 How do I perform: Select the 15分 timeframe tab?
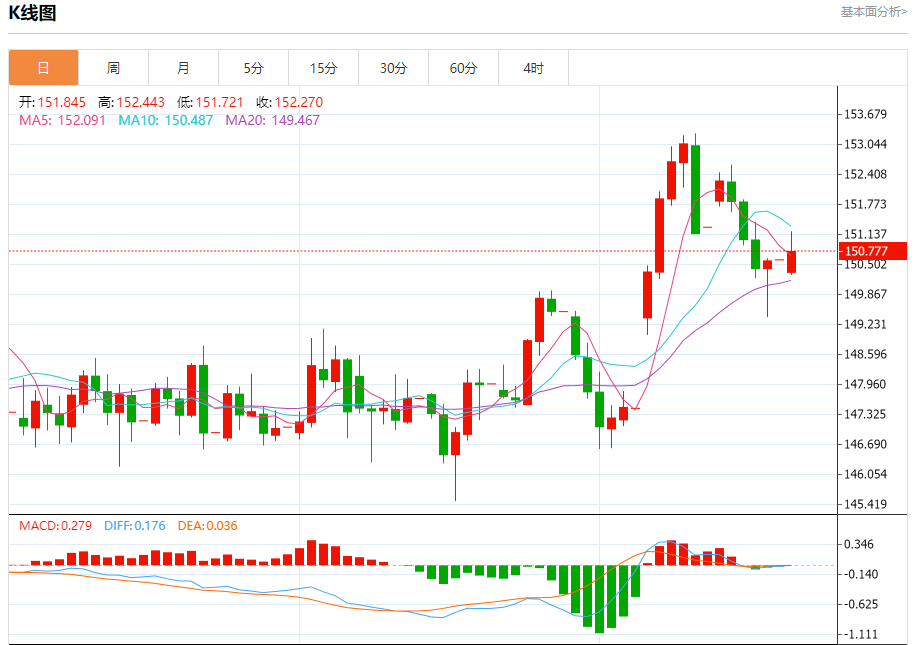point(323,68)
